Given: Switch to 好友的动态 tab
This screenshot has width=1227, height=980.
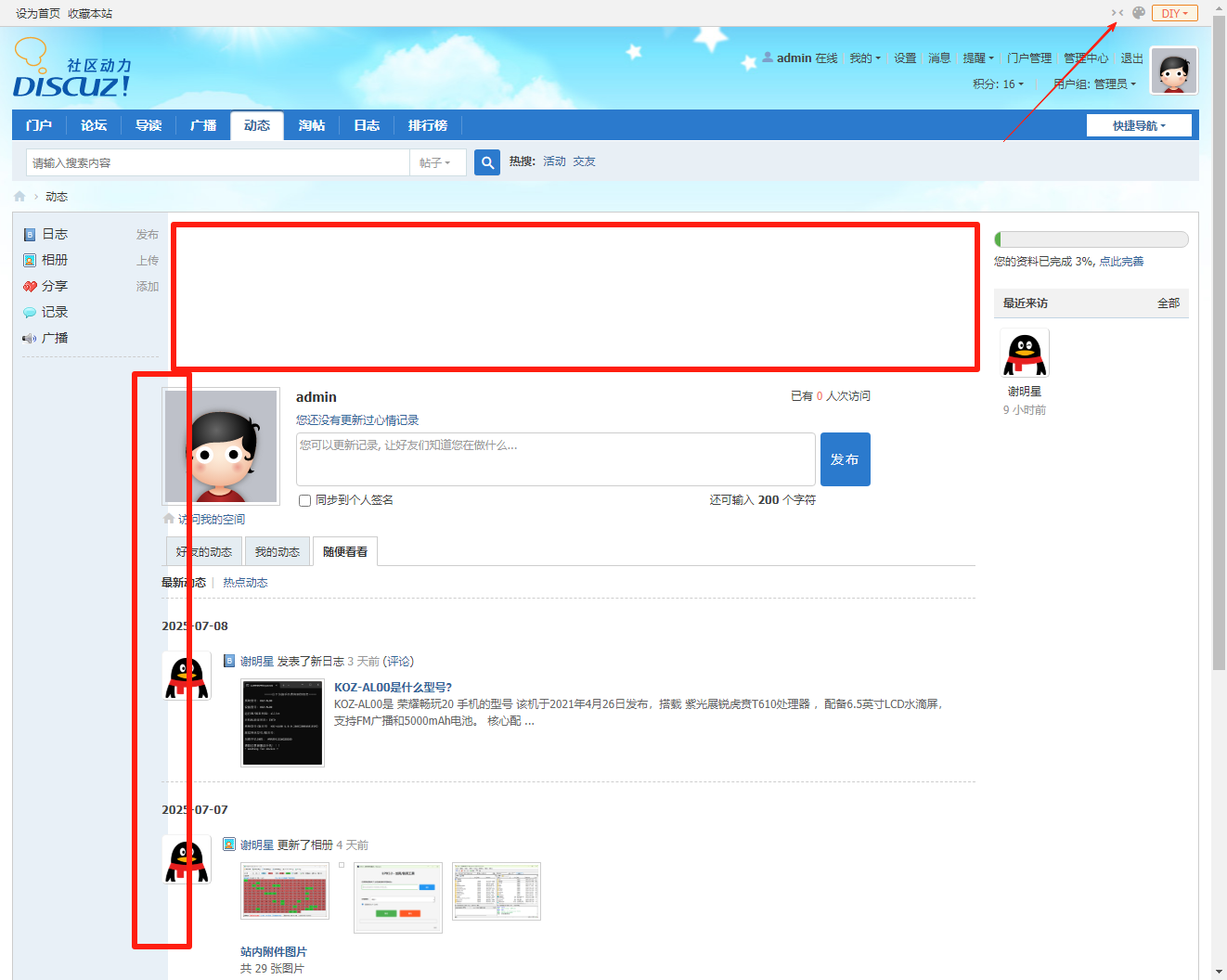Looking at the screenshot, I should (204, 552).
